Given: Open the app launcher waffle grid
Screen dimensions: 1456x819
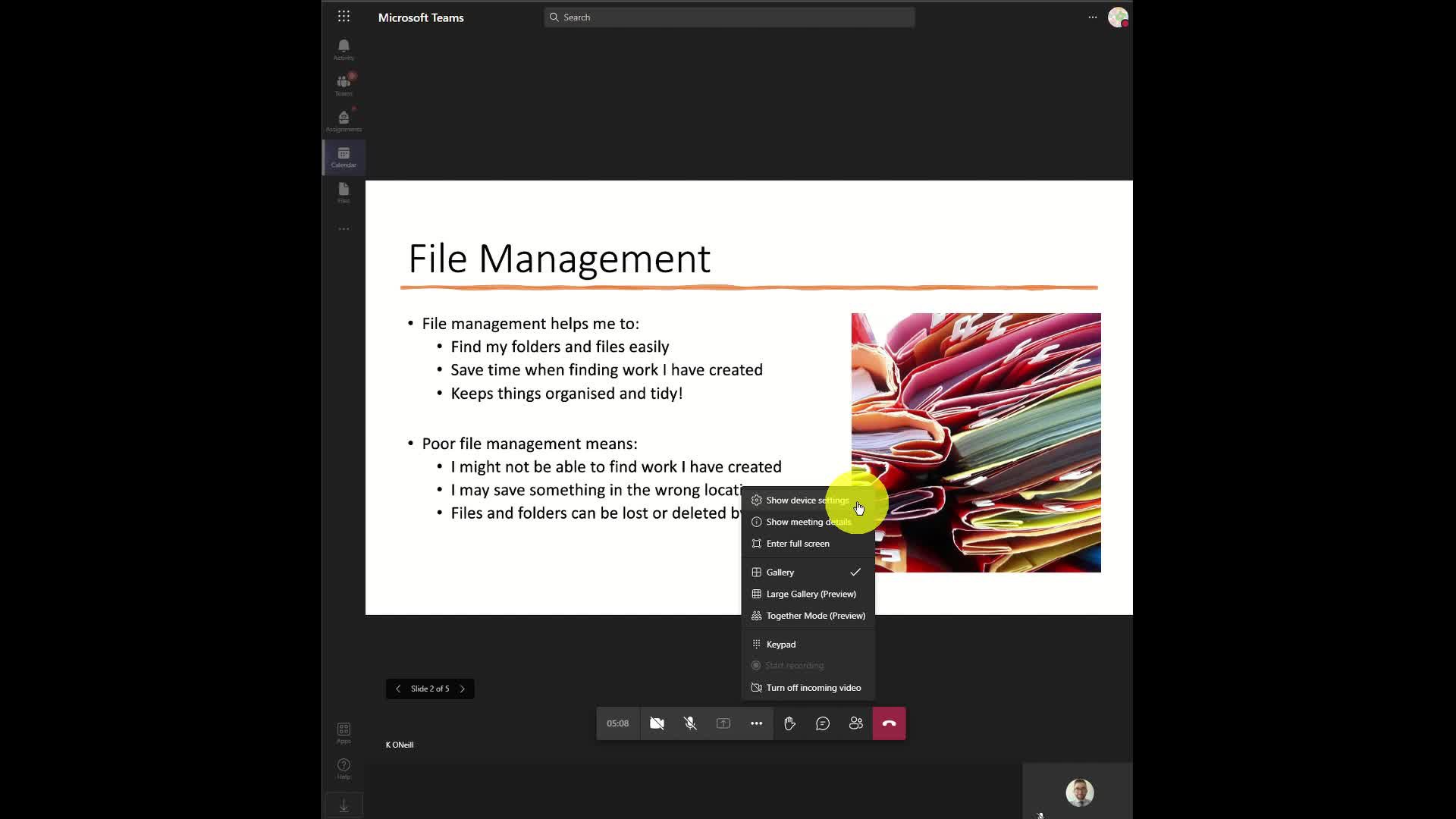Looking at the screenshot, I should [x=344, y=17].
